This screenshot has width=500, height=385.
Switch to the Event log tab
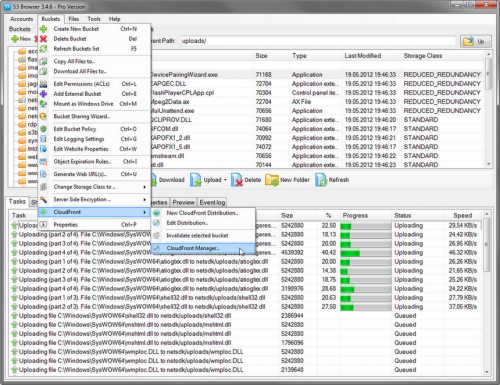(212, 202)
